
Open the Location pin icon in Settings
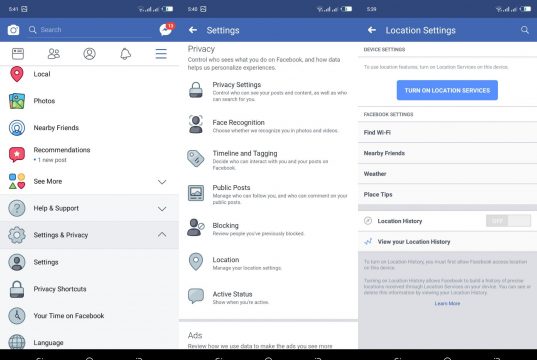point(196,262)
